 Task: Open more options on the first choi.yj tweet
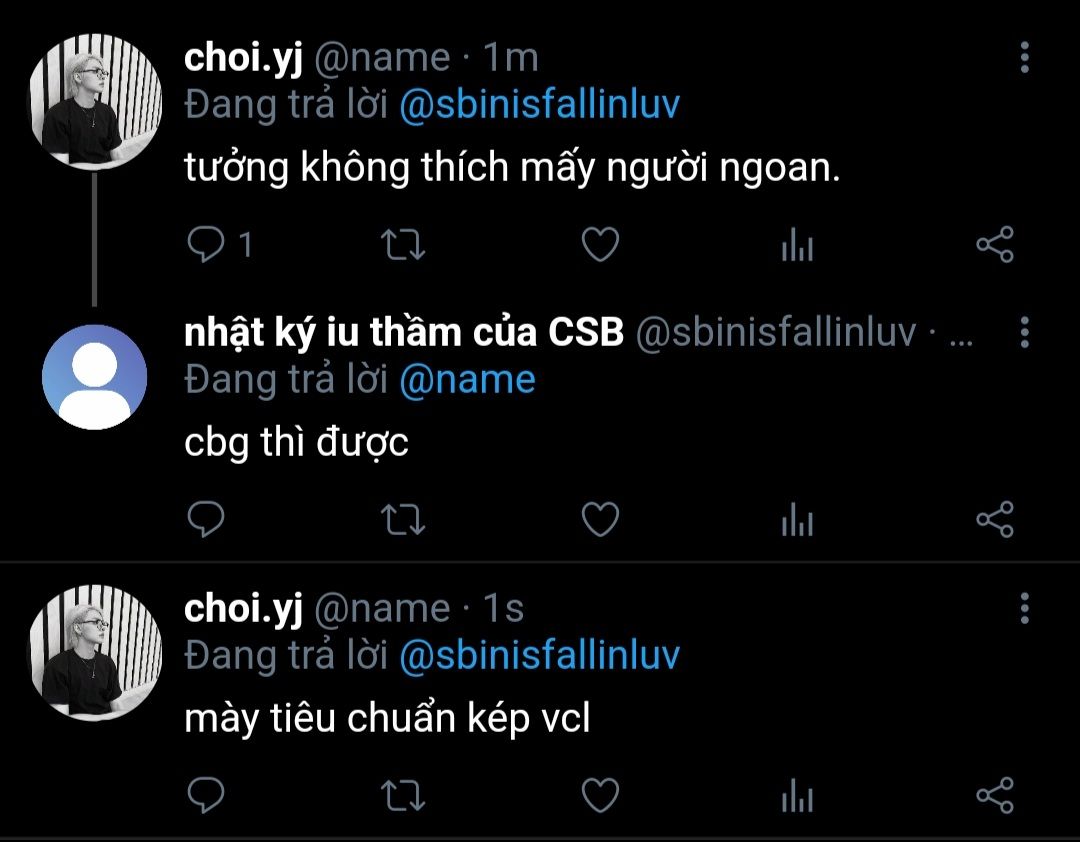click(x=1025, y=57)
